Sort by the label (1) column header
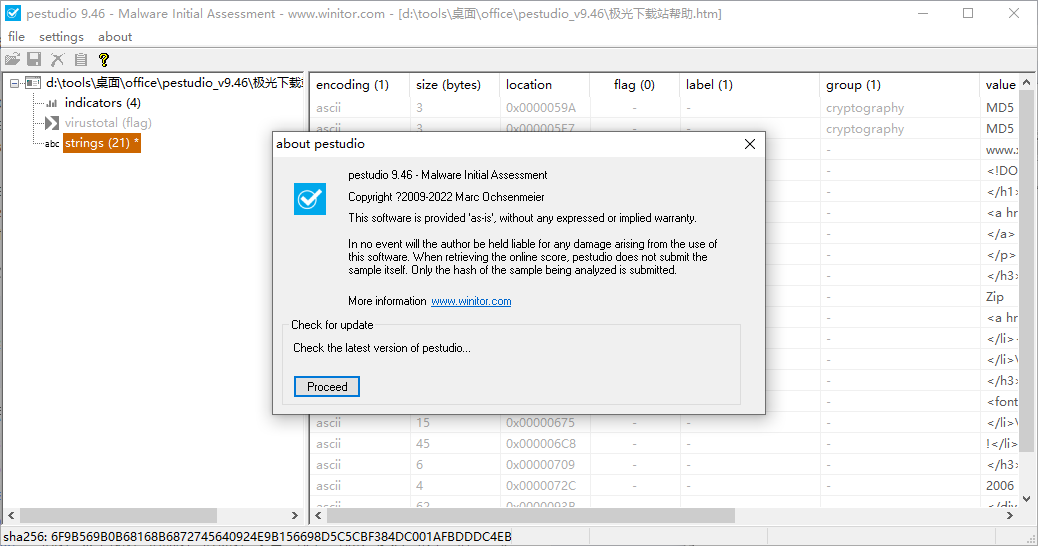The image size is (1038, 546). [x=749, y=85]
